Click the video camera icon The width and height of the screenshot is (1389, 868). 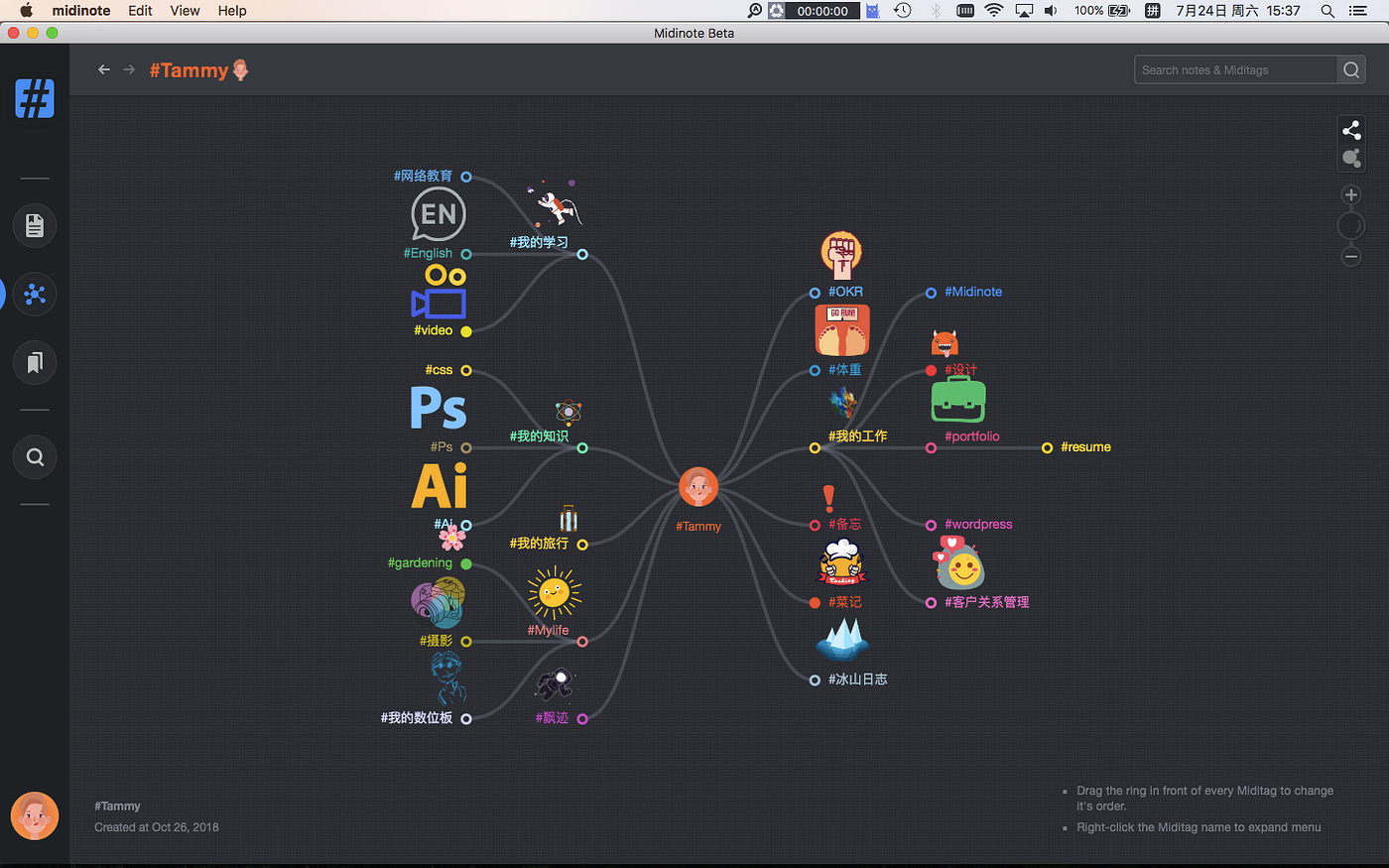point(439,291)
